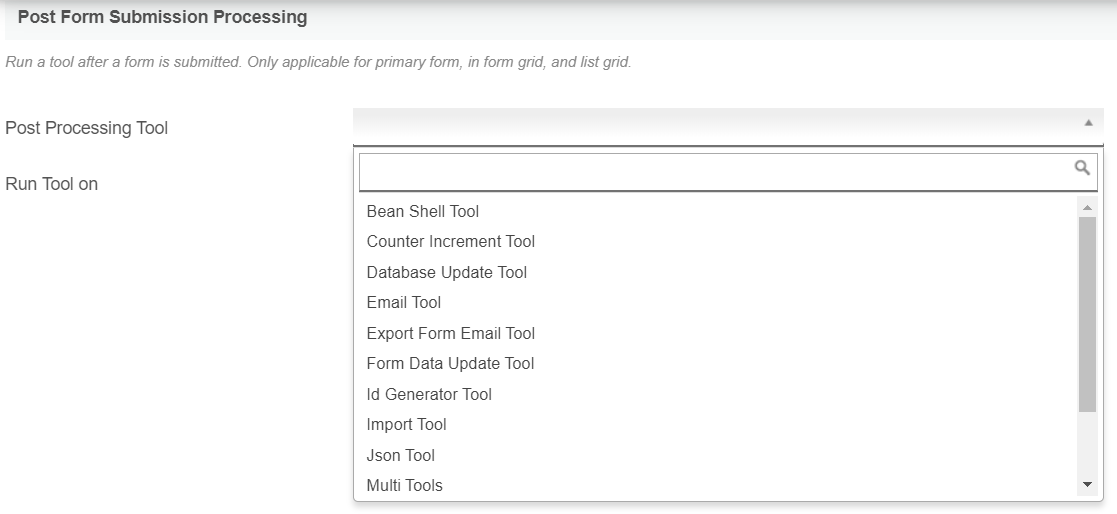Click the tool list scrollbar thumb
The image size is (1117, 514).
pos(1088,314)
